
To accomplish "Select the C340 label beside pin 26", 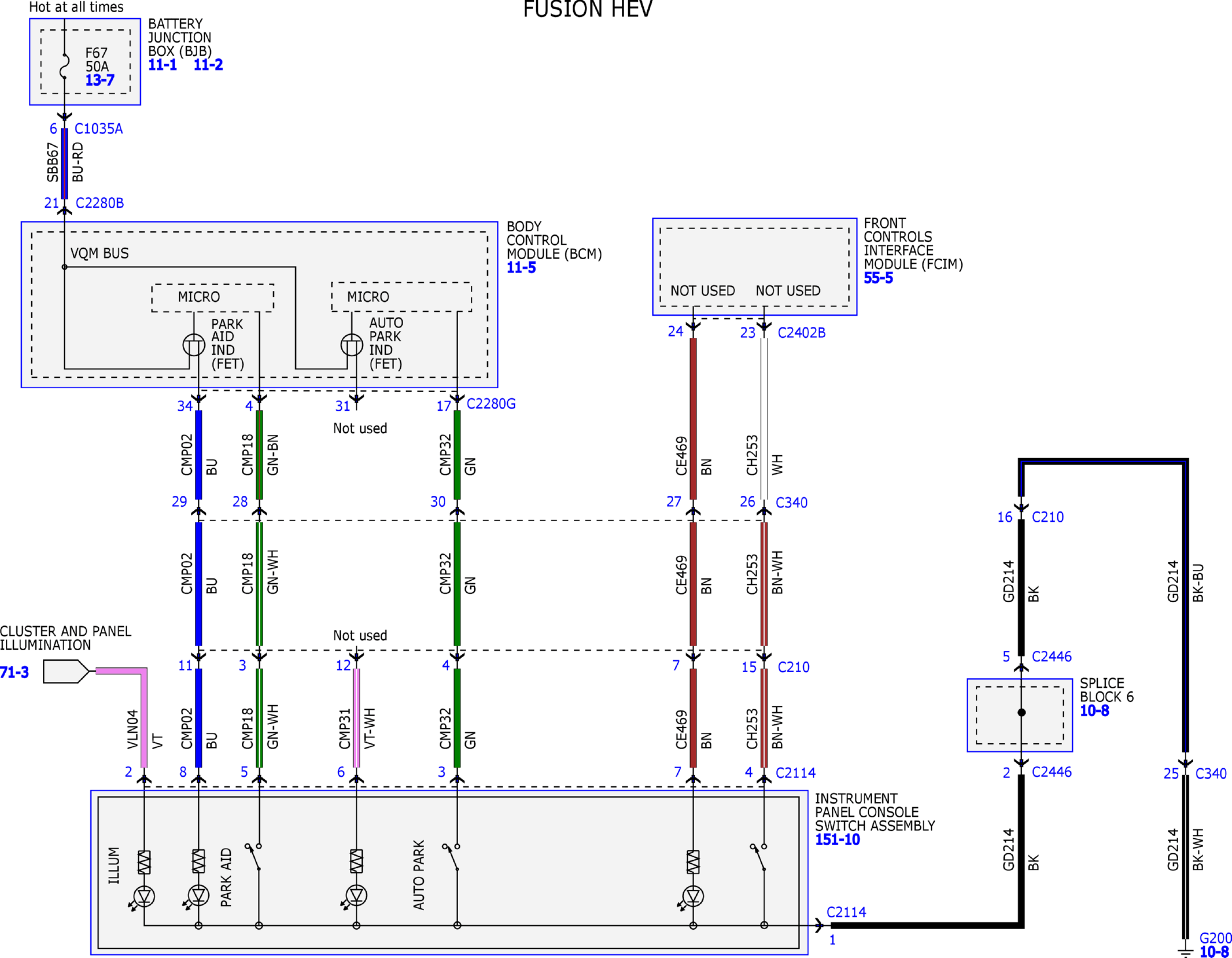I will click(x=791, y=503).
